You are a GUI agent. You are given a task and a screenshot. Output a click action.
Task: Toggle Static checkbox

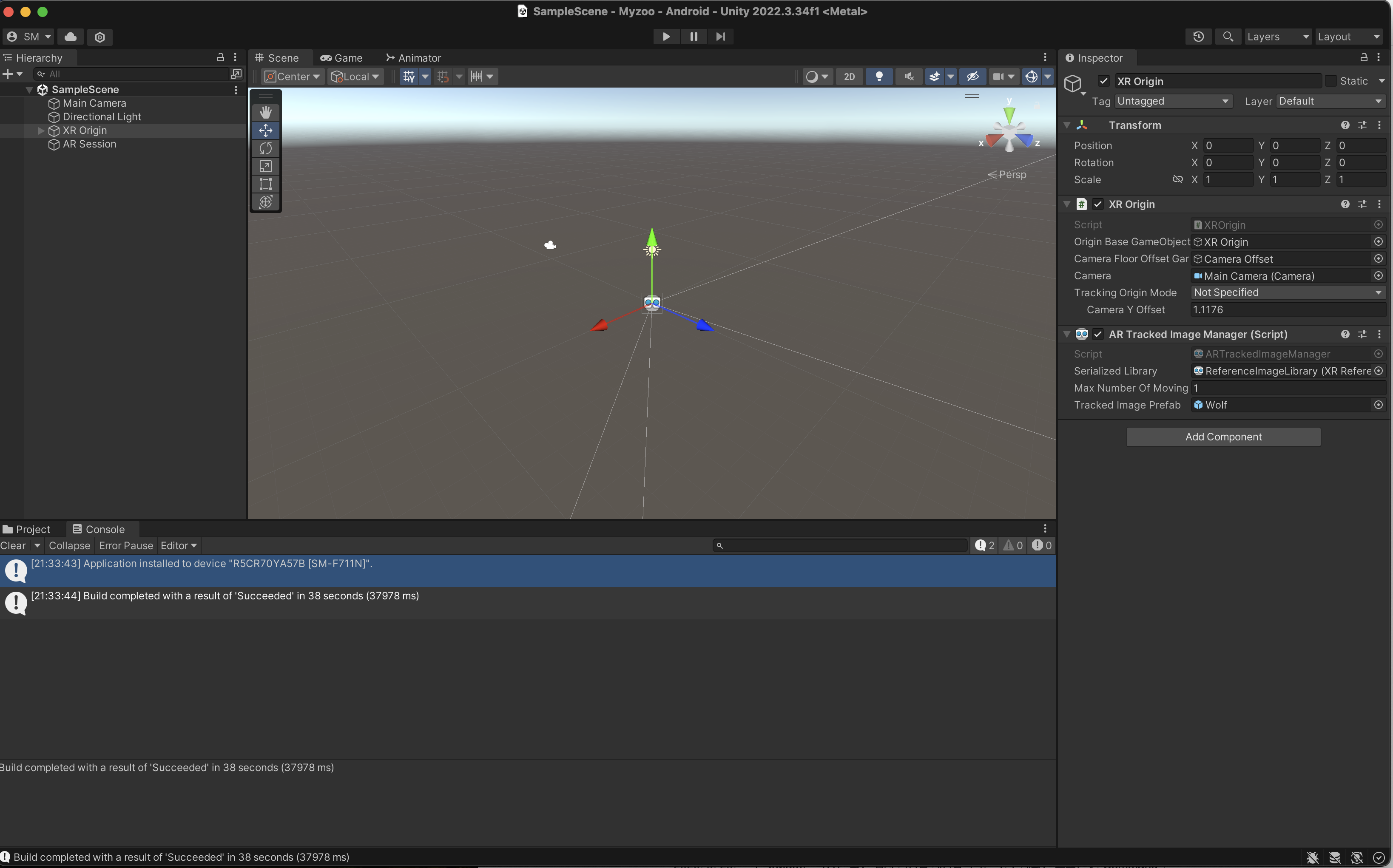1330,81
